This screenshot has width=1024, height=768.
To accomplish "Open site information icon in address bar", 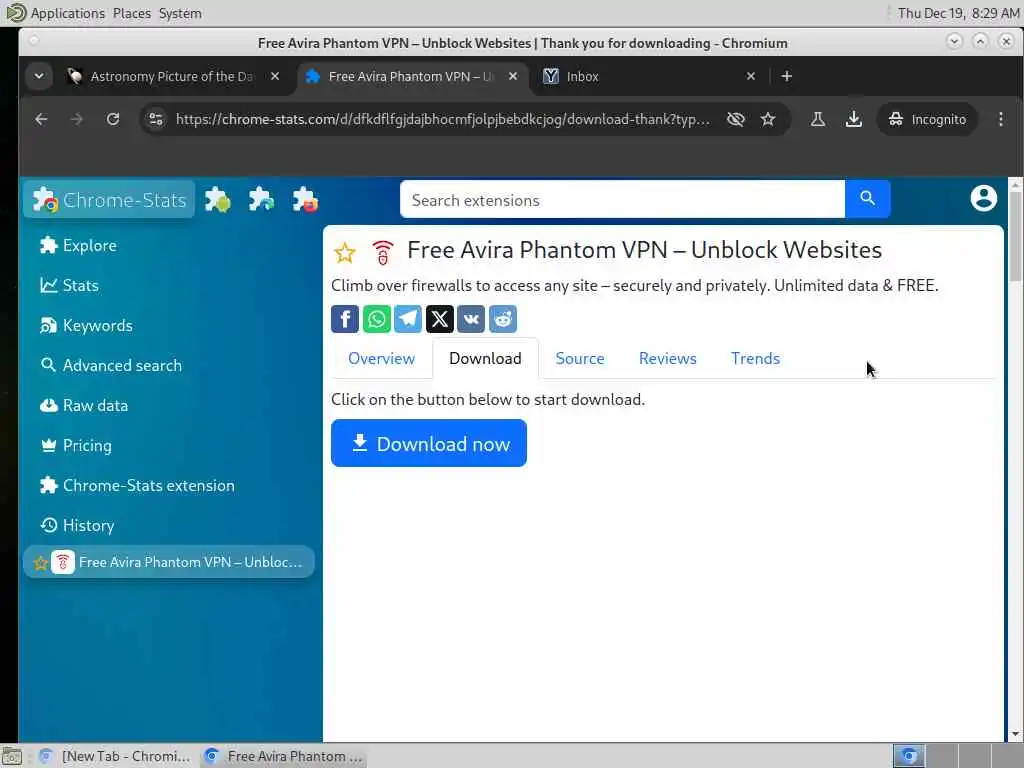I will [x=156, y=119].
